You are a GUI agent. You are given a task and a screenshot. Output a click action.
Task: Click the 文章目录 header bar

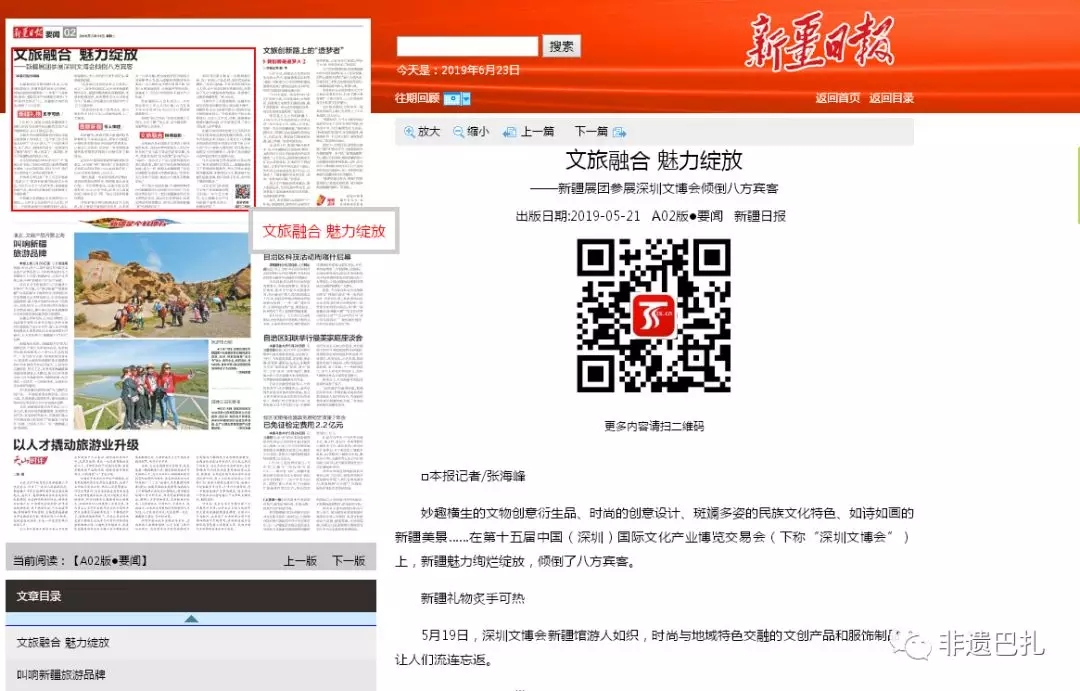191,596
